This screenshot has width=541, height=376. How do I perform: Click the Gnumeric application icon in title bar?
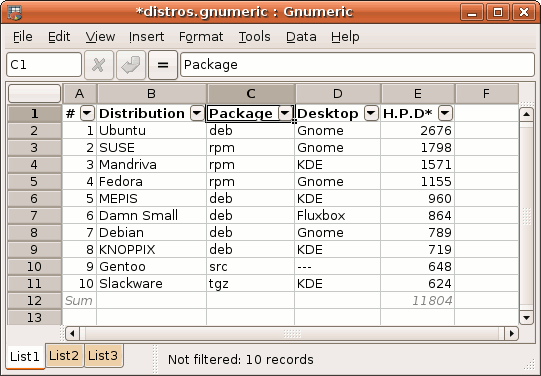[x=15, y=13]
